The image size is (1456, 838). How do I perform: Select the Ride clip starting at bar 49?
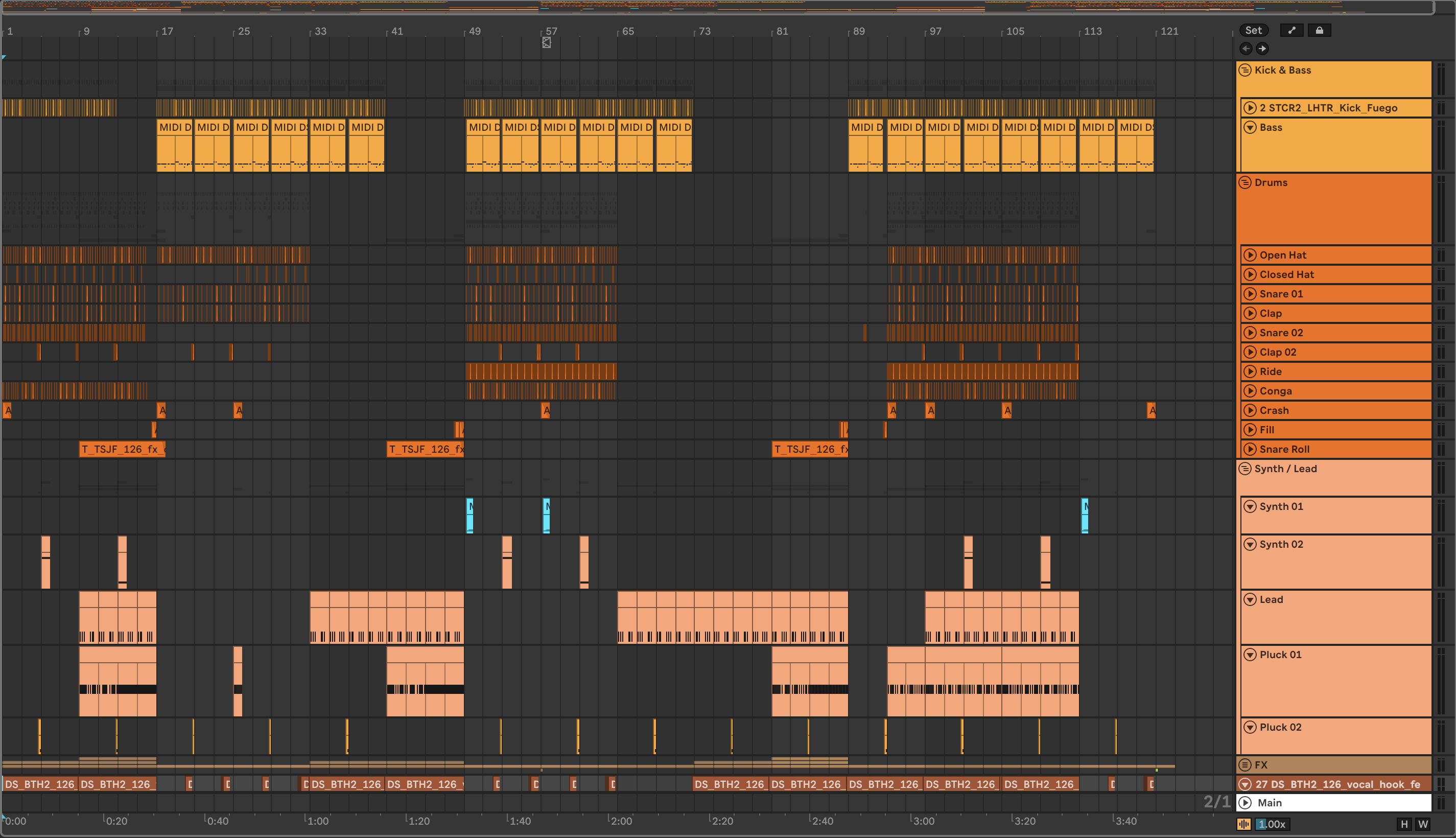click(x=541, y=372)
